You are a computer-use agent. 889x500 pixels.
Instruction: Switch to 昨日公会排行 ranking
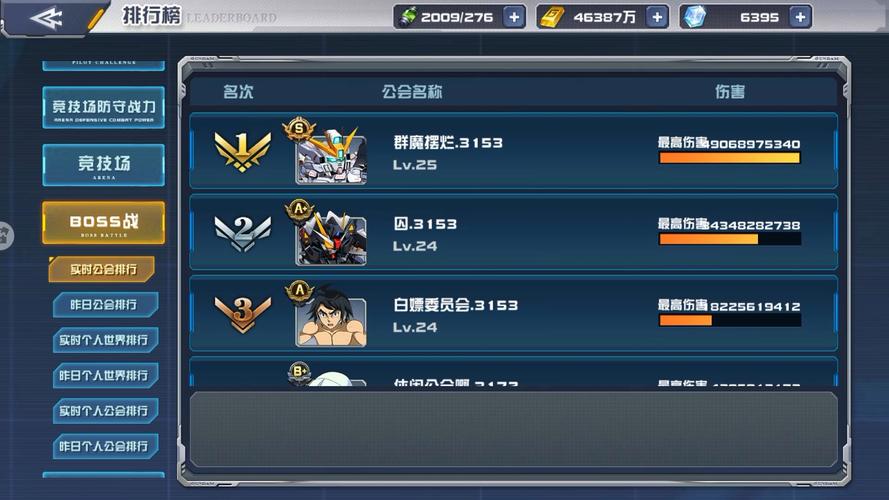pos(105,305)
